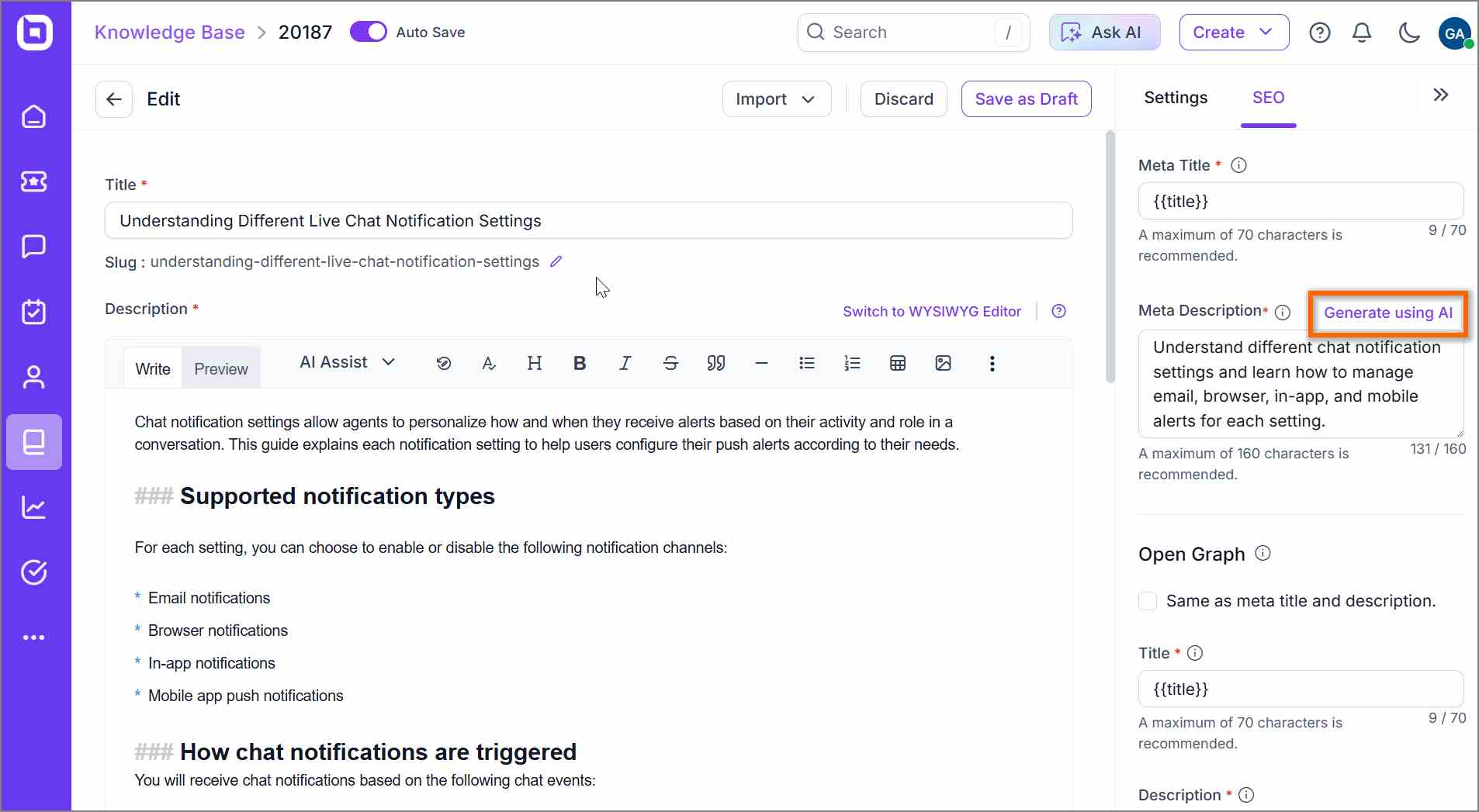The image size is (1479, 812).
Task: Switch to dark mode moon icon
Action: click(x=1408, y=33)
